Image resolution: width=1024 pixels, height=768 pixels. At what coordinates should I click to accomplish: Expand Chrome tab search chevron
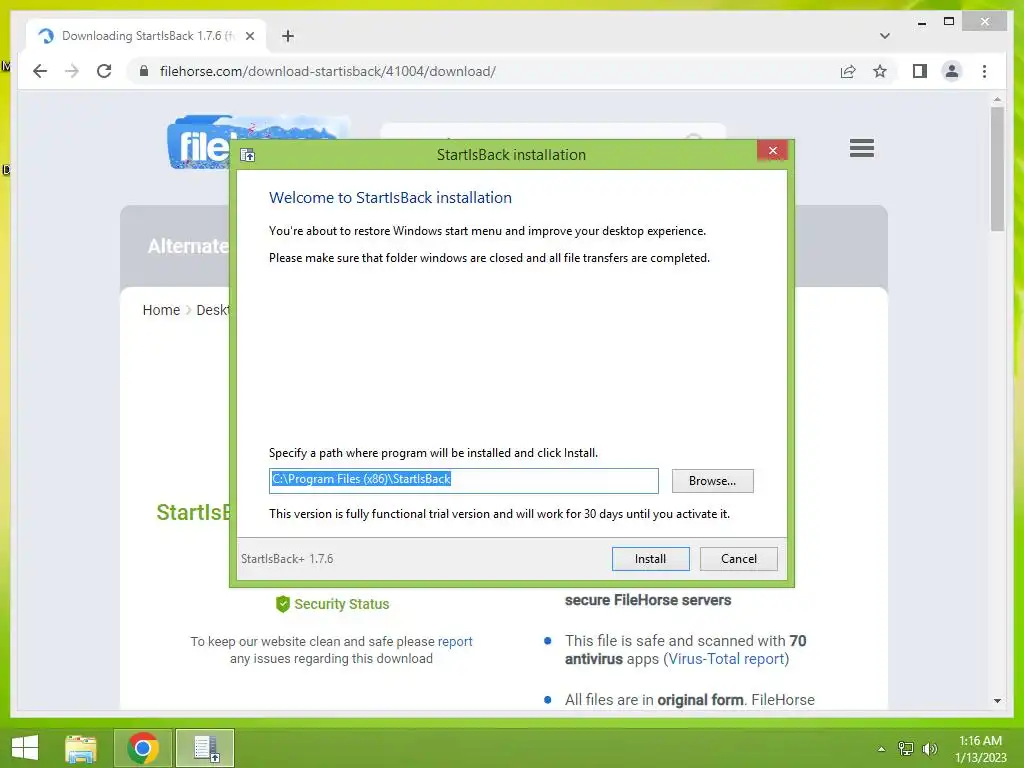884,36
